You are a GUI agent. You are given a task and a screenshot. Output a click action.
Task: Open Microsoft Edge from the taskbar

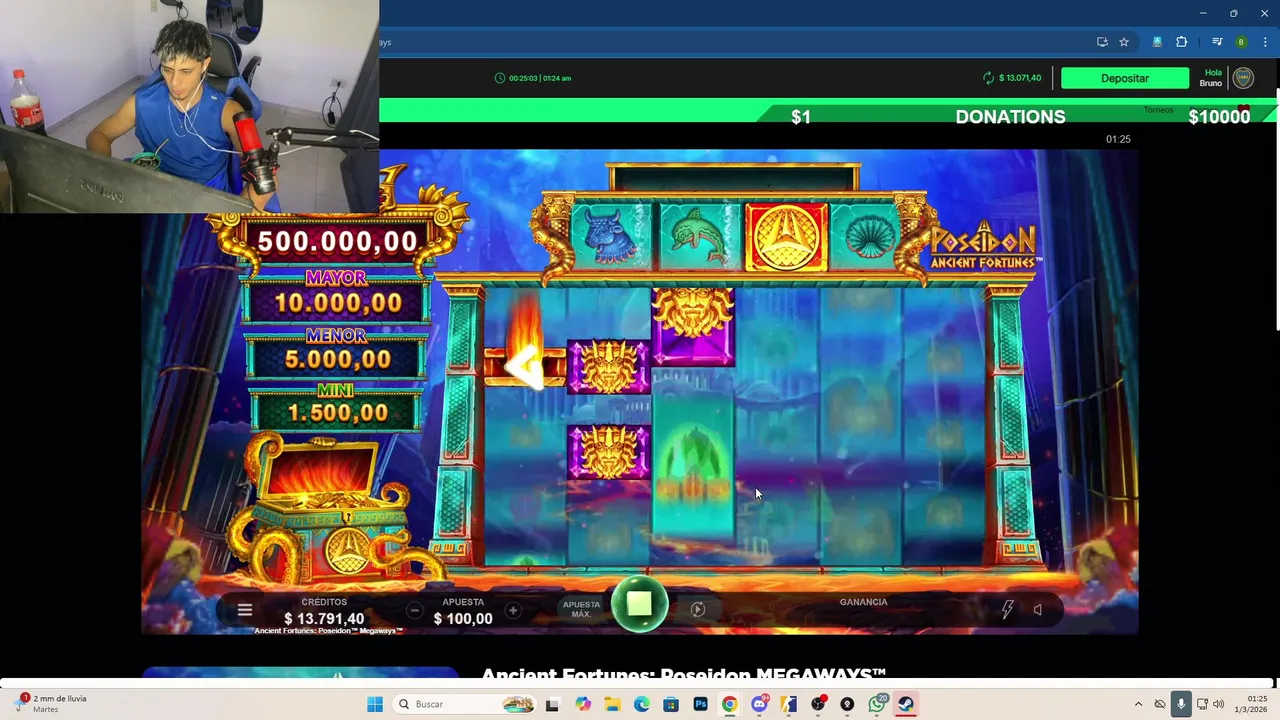point(641,704)
